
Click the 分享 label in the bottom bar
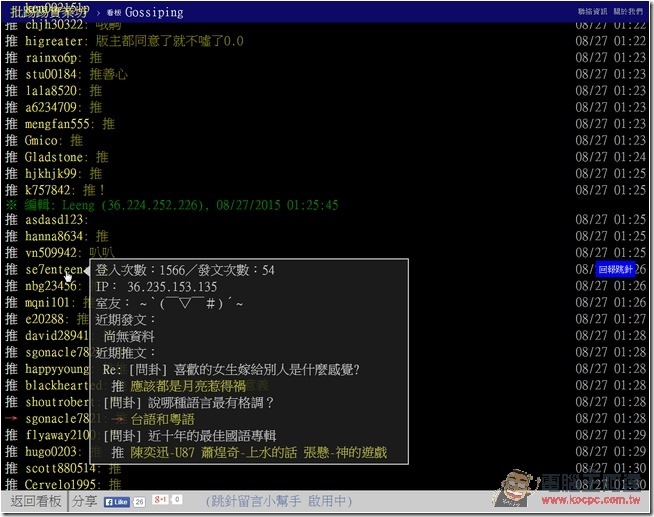pos(84,501)
